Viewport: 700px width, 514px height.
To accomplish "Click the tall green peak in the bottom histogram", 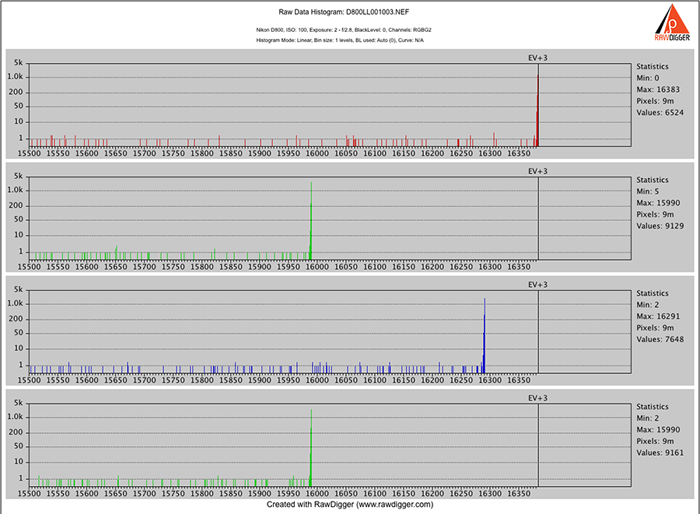I will [x=311, y=447].
